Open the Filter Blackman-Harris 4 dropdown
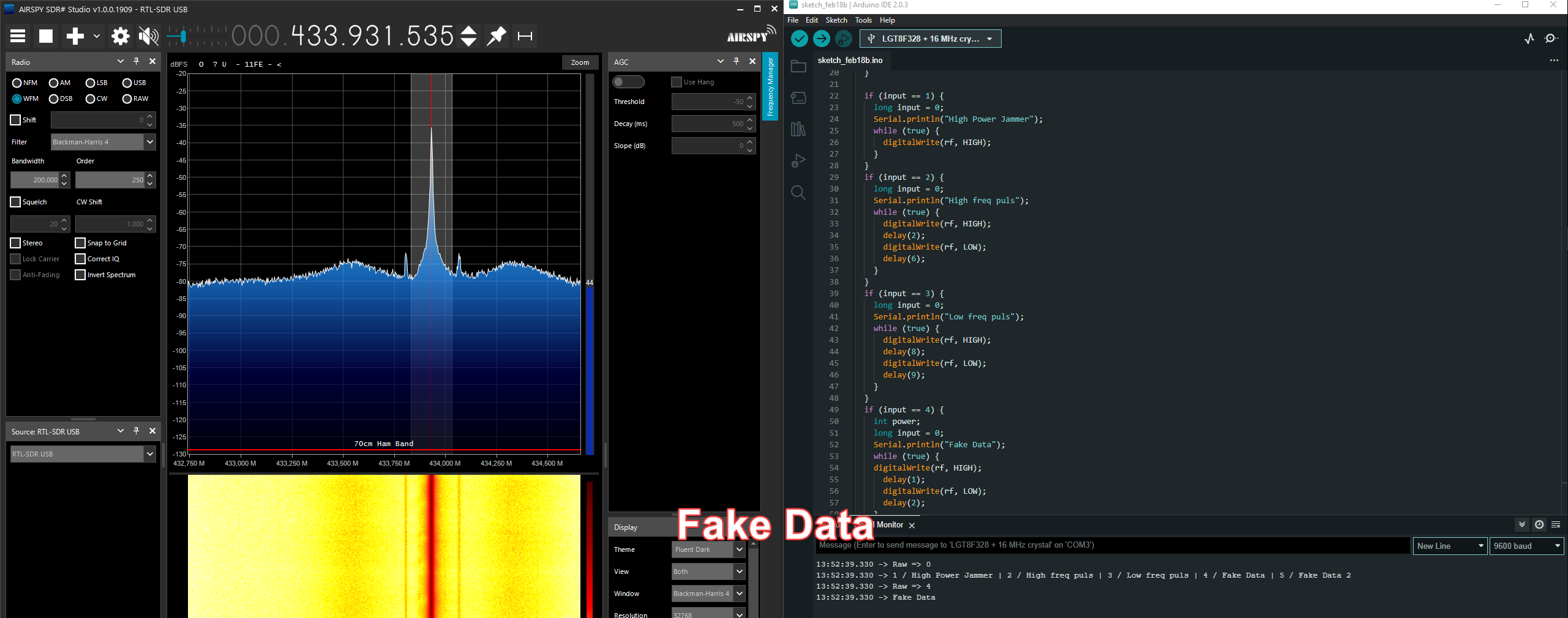Image resolution: width=1568 pixels, height=618 pixels. pos(103,142)
